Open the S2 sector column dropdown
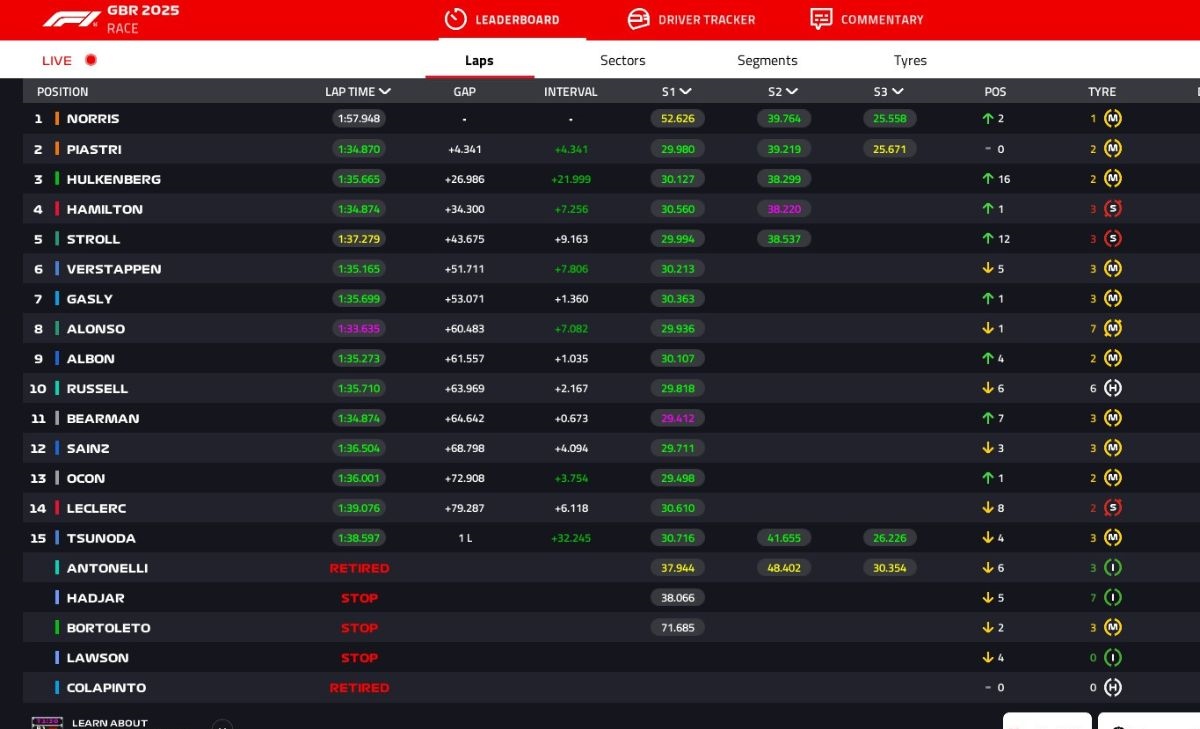The image size is (1200, 729). click(792, 92)
